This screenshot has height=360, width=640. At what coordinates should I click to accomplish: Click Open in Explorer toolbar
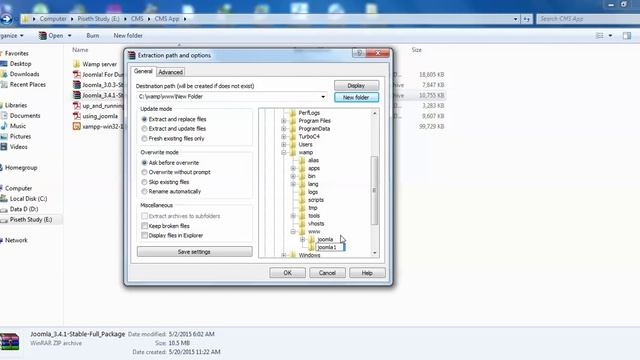point(51,36)
